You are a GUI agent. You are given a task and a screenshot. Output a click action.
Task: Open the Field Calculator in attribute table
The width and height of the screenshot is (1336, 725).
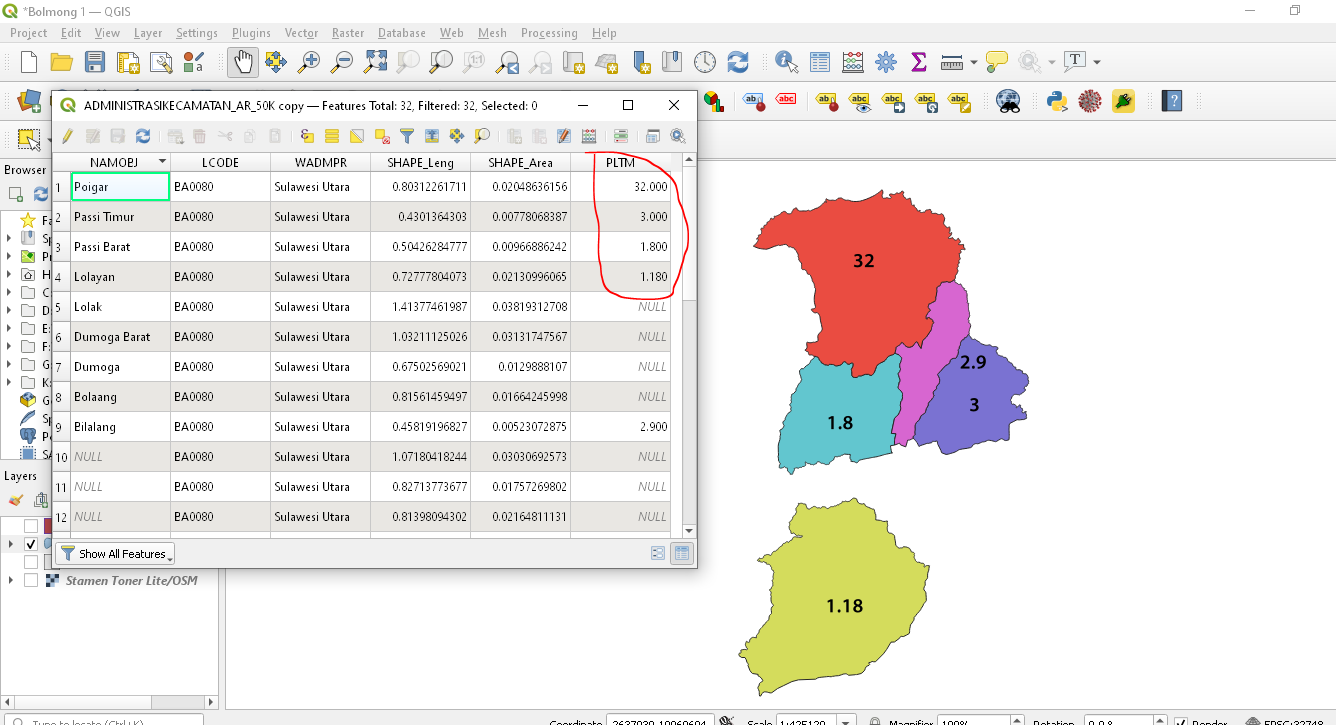click(589, 136)
